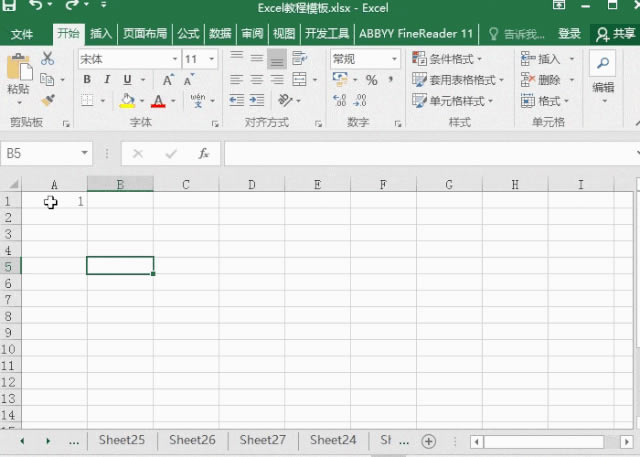The image size is (640, 457).
Task: Click 删除 delete cells button
Action: [540, 80]
